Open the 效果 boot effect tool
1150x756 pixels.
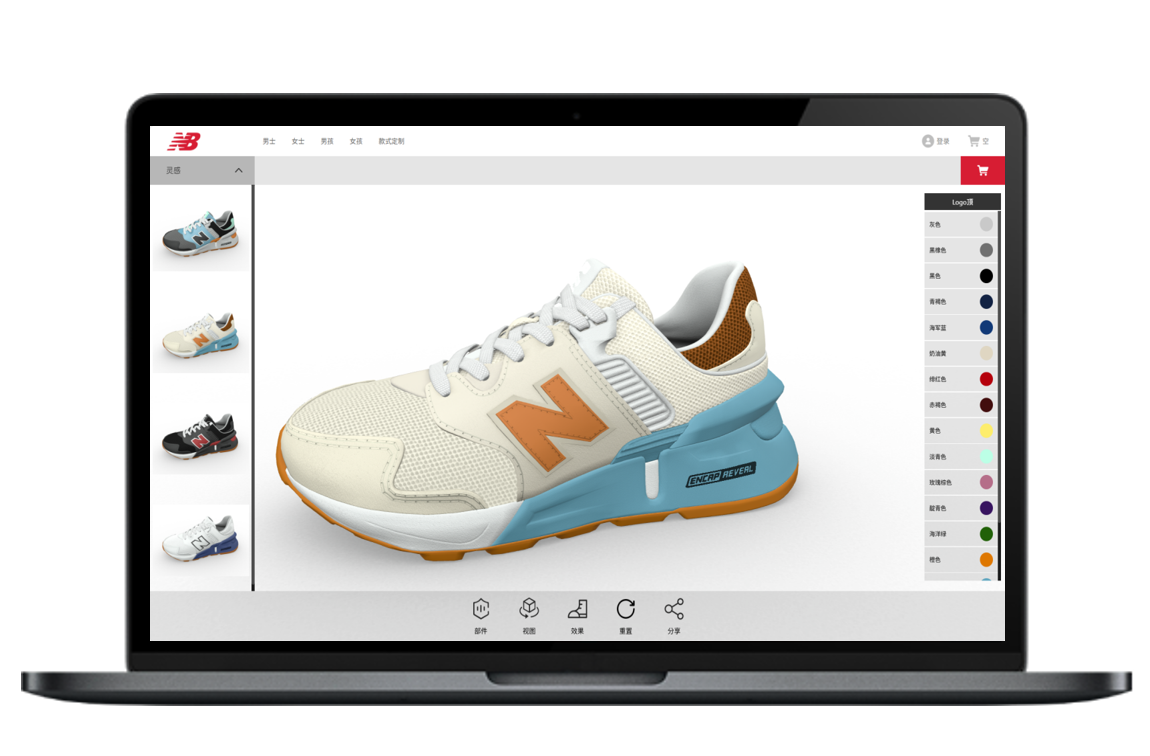click(577, 614)
